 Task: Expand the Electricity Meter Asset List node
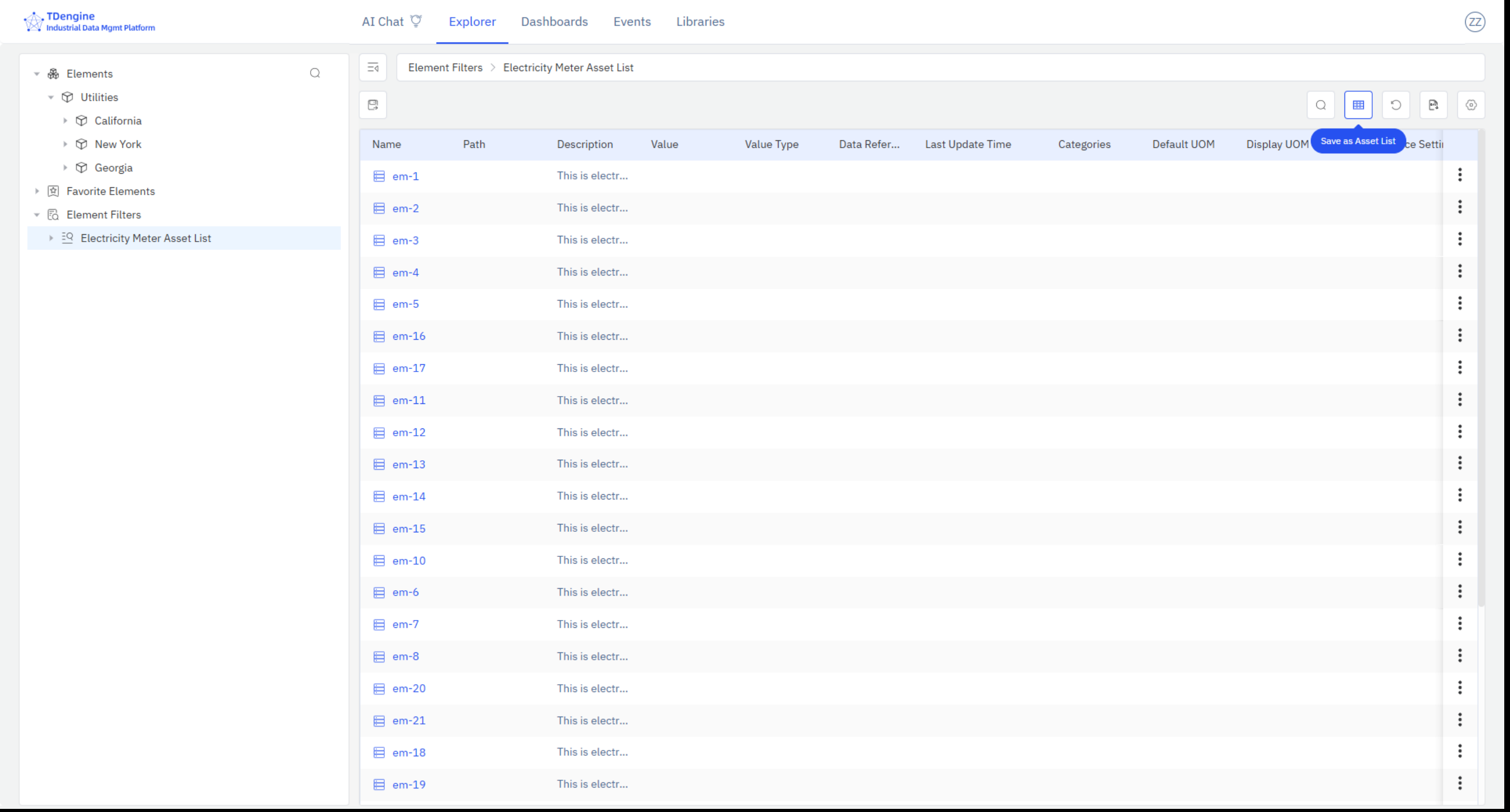pyautogui.click(x=51, y=238)
